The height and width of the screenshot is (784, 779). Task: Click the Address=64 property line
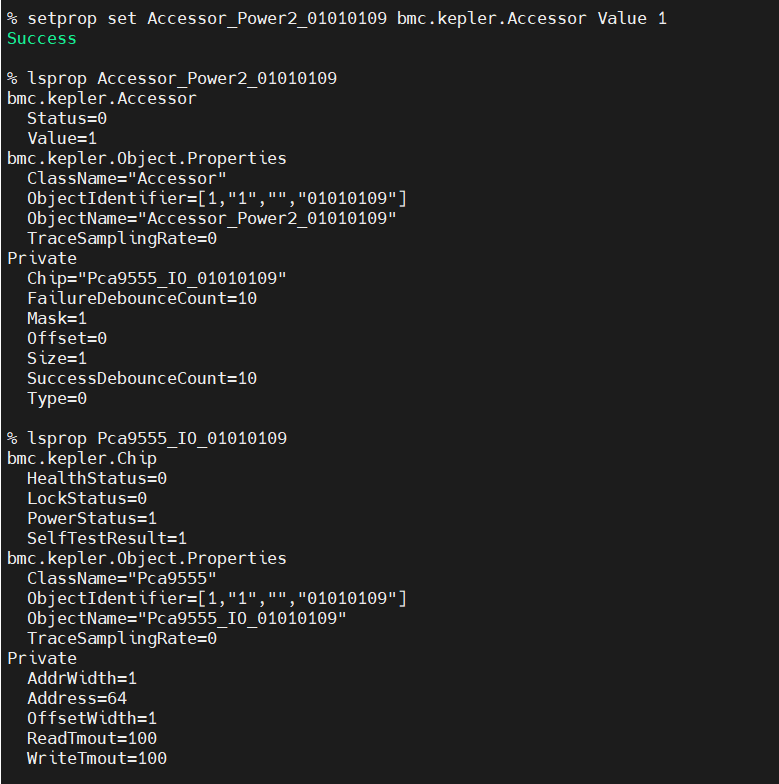click(x=76, y=698)
